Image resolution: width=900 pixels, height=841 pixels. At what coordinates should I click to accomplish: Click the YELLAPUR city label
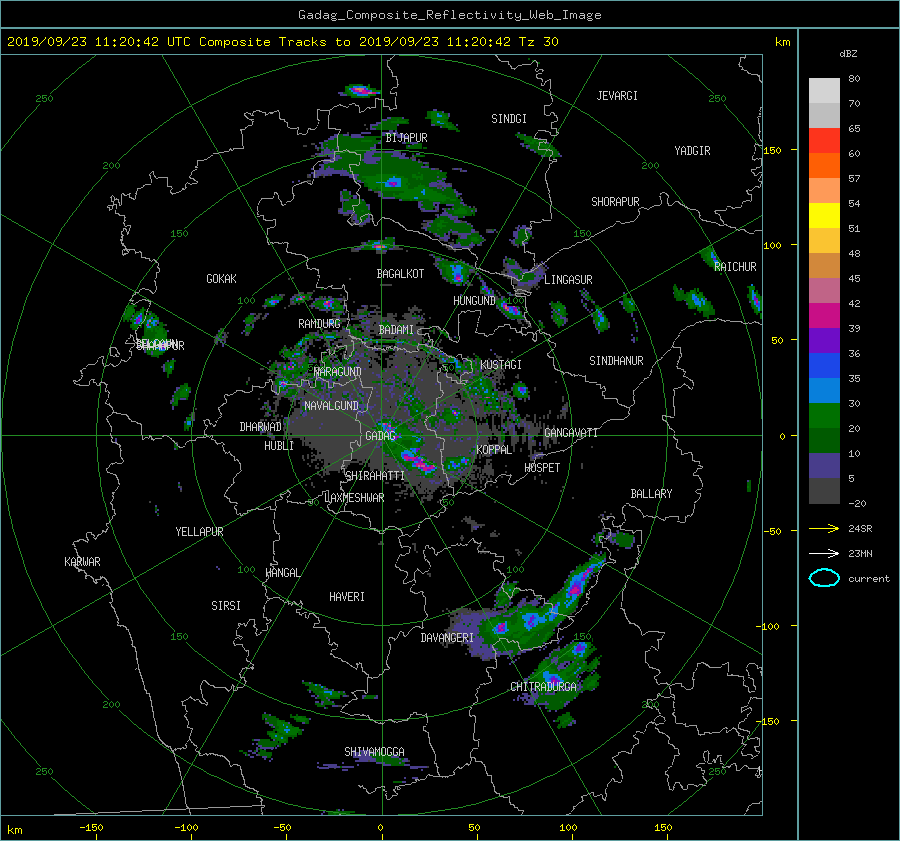[x=199, y=532]
